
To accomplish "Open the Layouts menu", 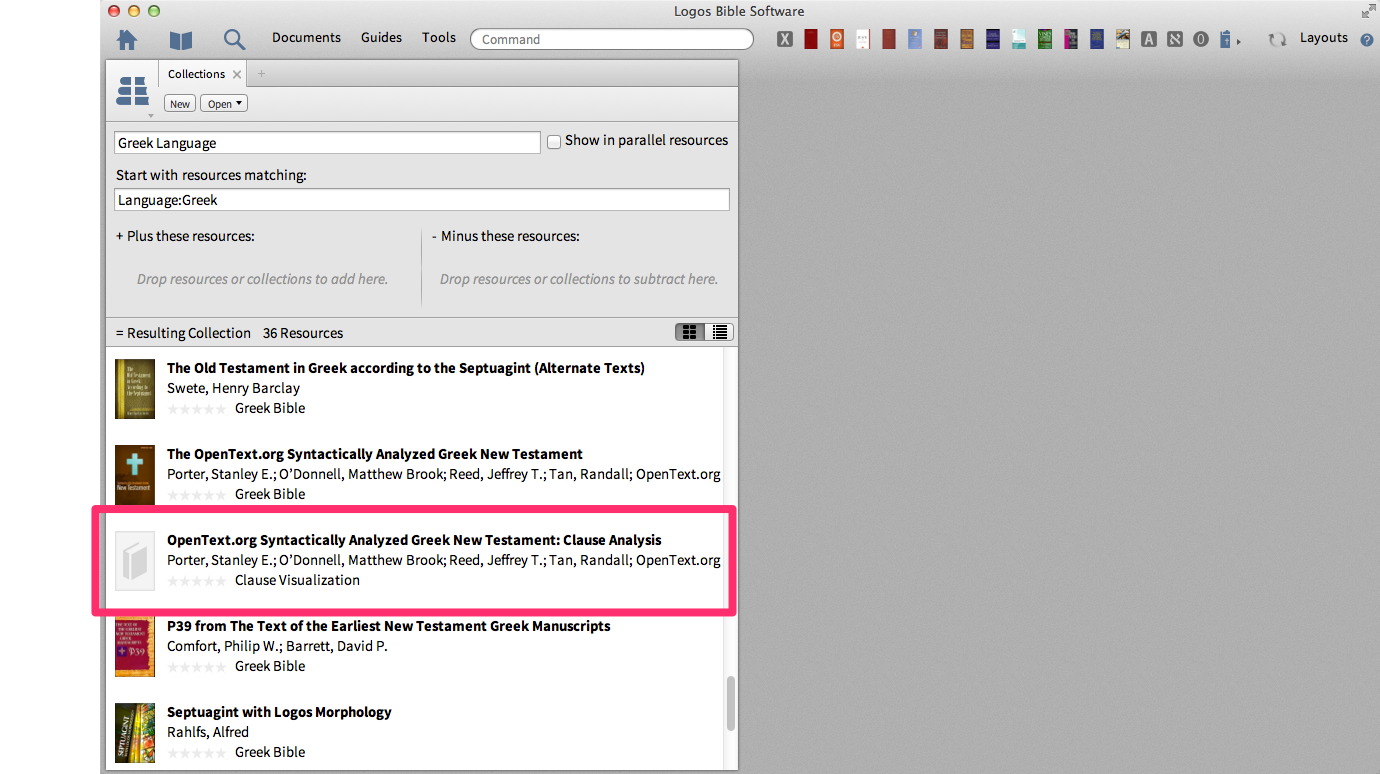I will click(1324, 37).
